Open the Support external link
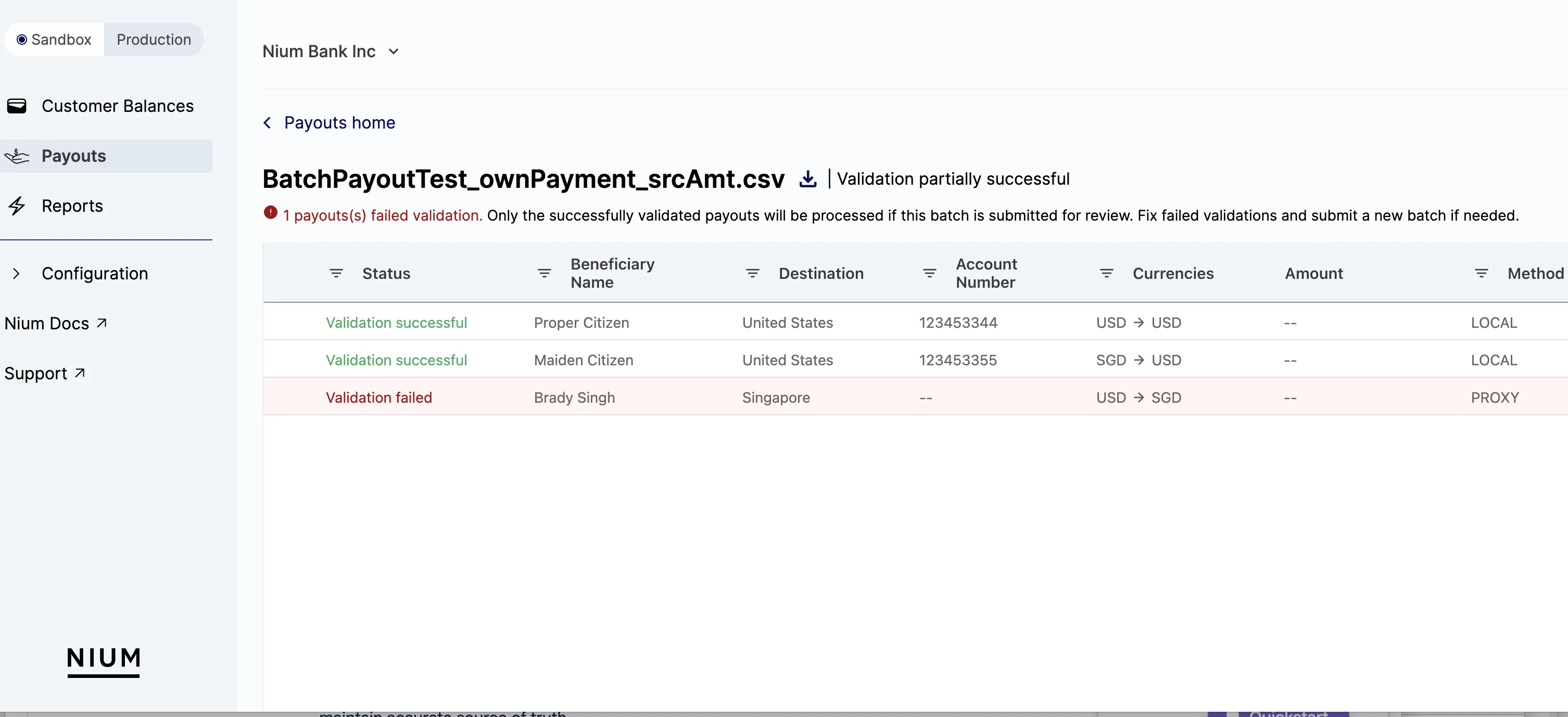Viewport: 1568px width, 717px height. coord(44,374)
